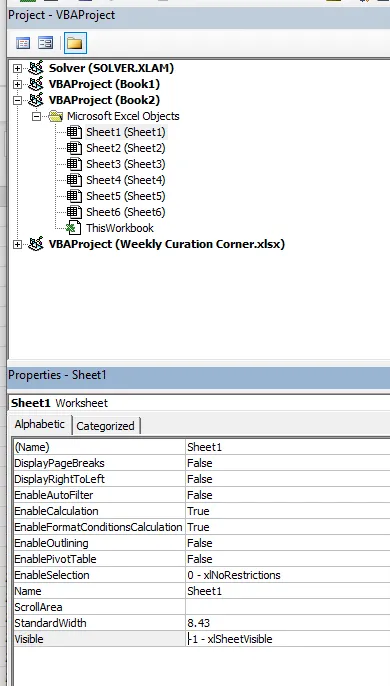The image size is (390, 686).
Task: Click the View Code icon in Project toolbar
Action: pyautogui.click(x=23, y=43)
